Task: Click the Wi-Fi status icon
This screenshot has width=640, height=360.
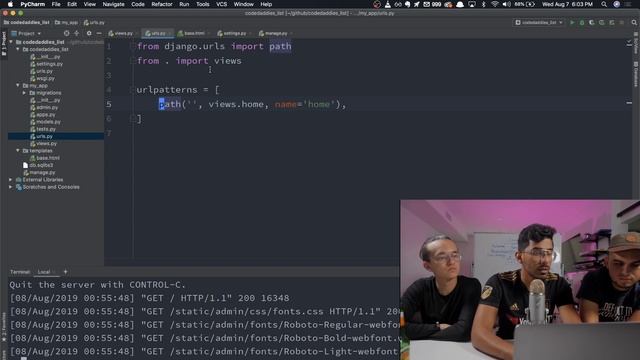Action: coord(495,4)
